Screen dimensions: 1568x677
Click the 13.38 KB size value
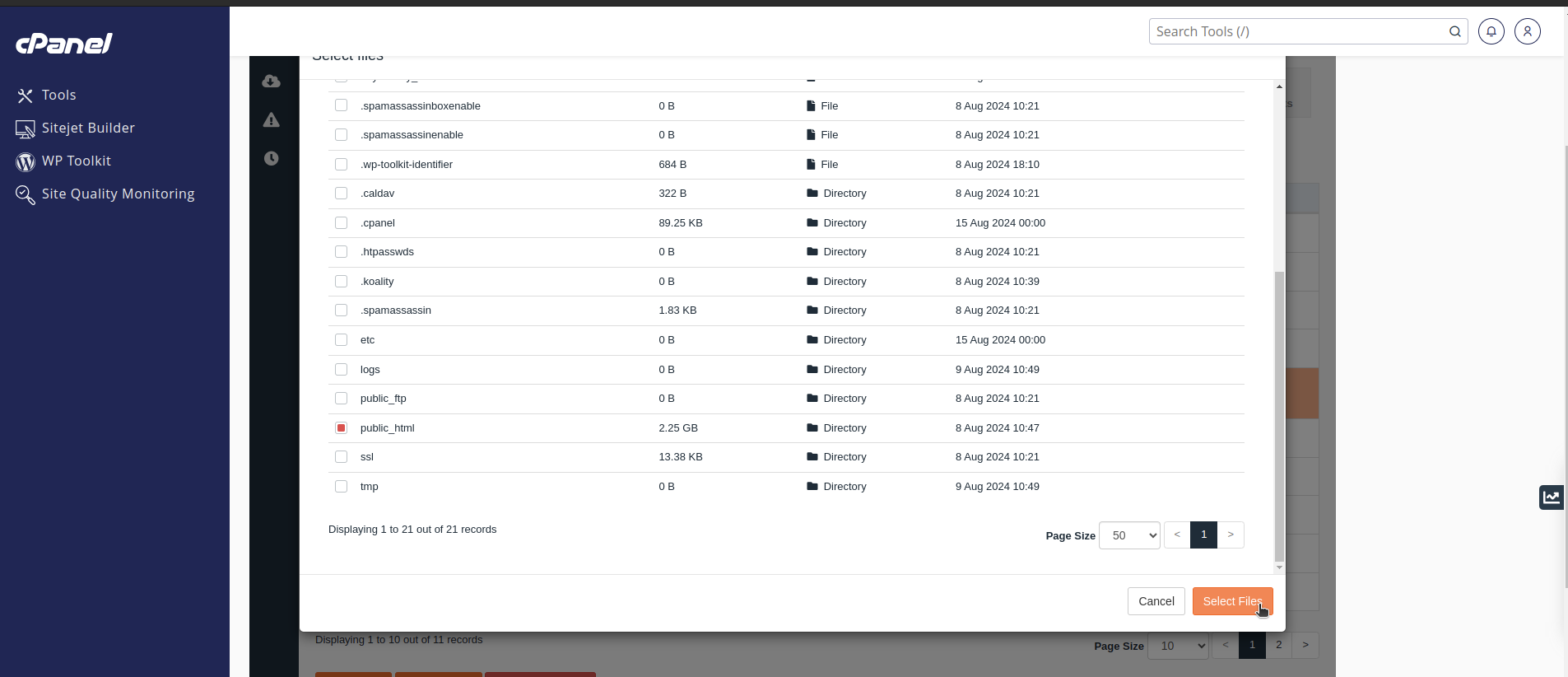(681, 456)
